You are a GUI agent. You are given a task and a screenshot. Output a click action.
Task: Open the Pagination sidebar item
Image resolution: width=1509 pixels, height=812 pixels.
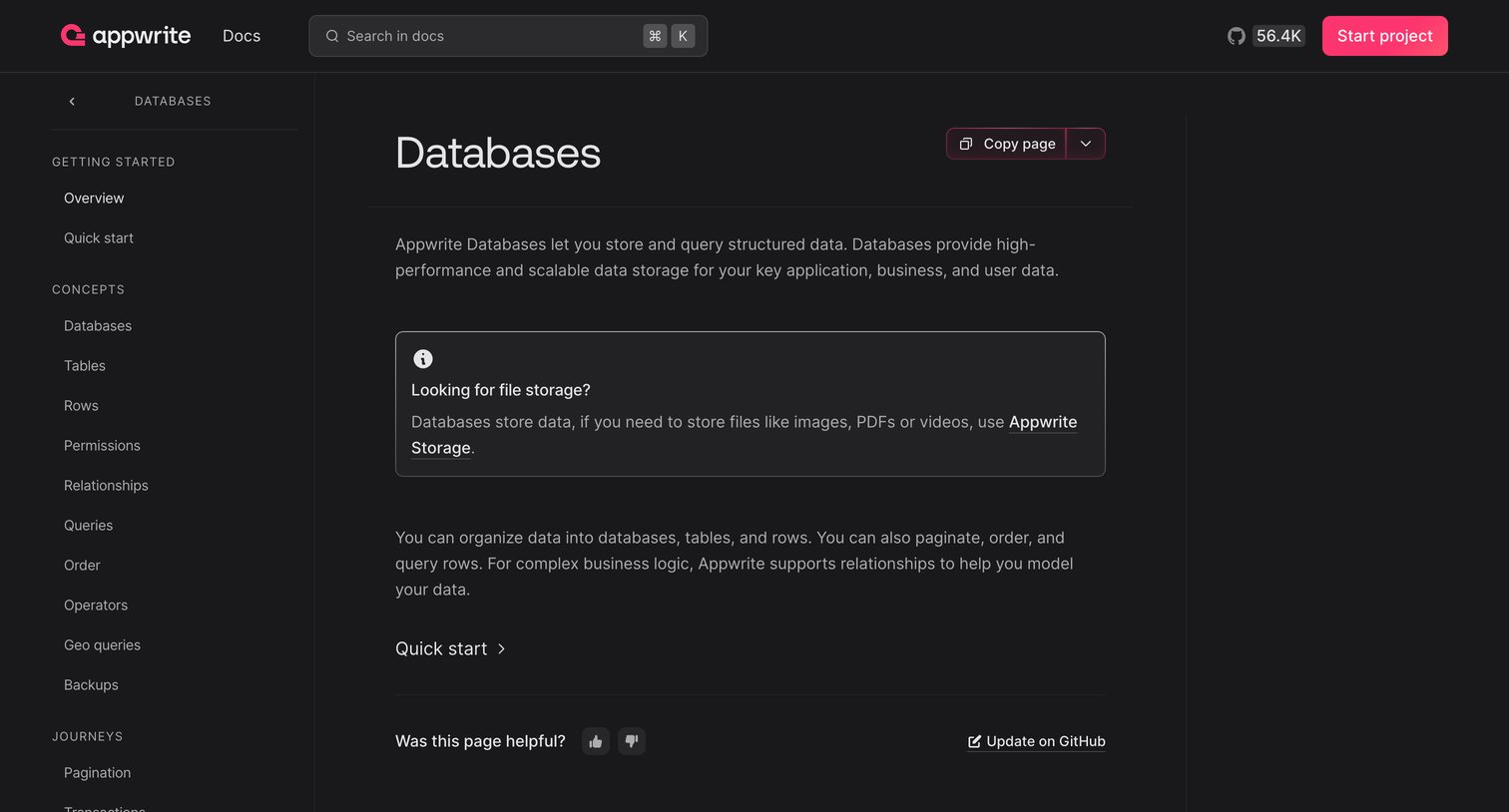[97, 772]
